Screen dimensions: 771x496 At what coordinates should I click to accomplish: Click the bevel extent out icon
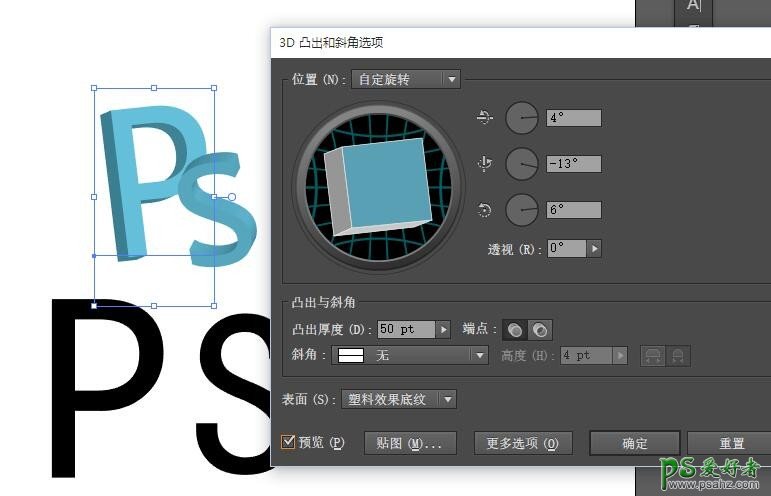pyautogui.click(x=655, y=356)
